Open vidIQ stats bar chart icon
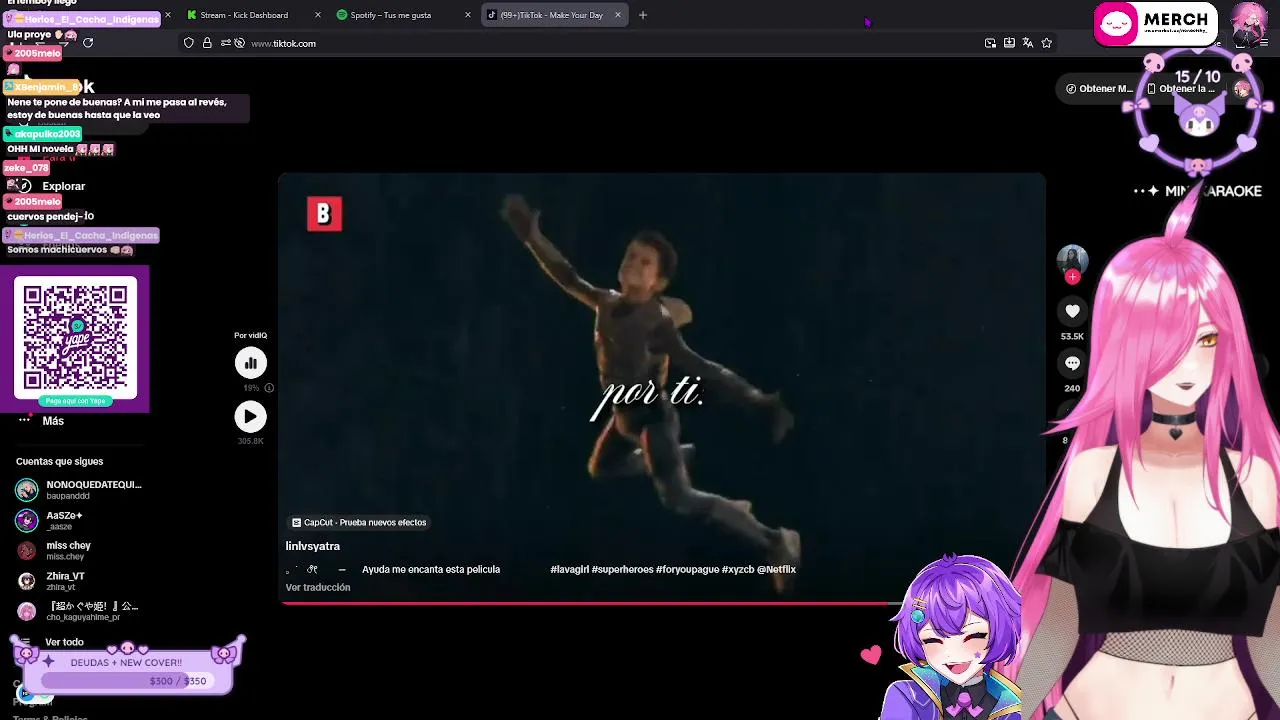The image size is (1280, 720). pos(250,363)
